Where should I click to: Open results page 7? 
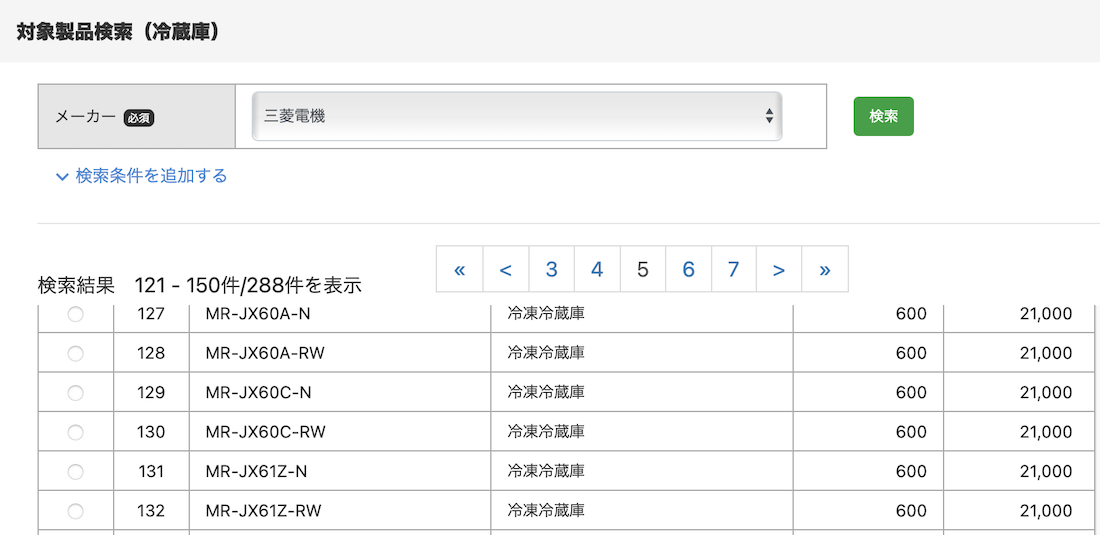(734, 269)
